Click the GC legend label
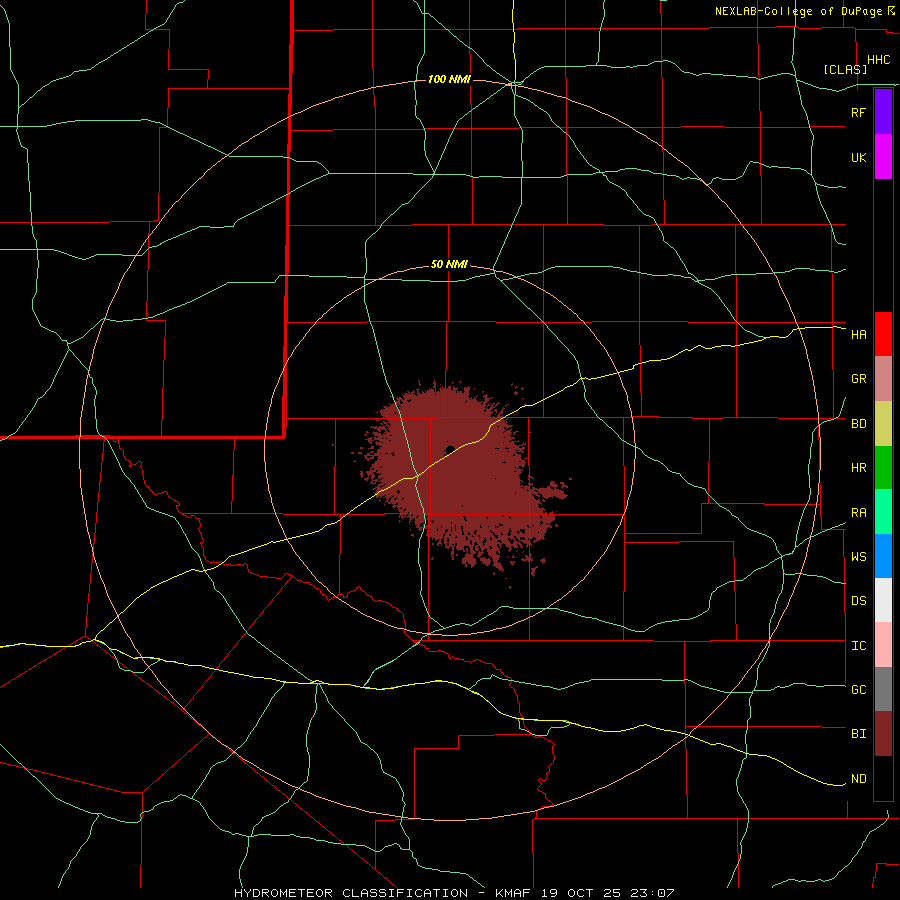 tap(858, 690)
